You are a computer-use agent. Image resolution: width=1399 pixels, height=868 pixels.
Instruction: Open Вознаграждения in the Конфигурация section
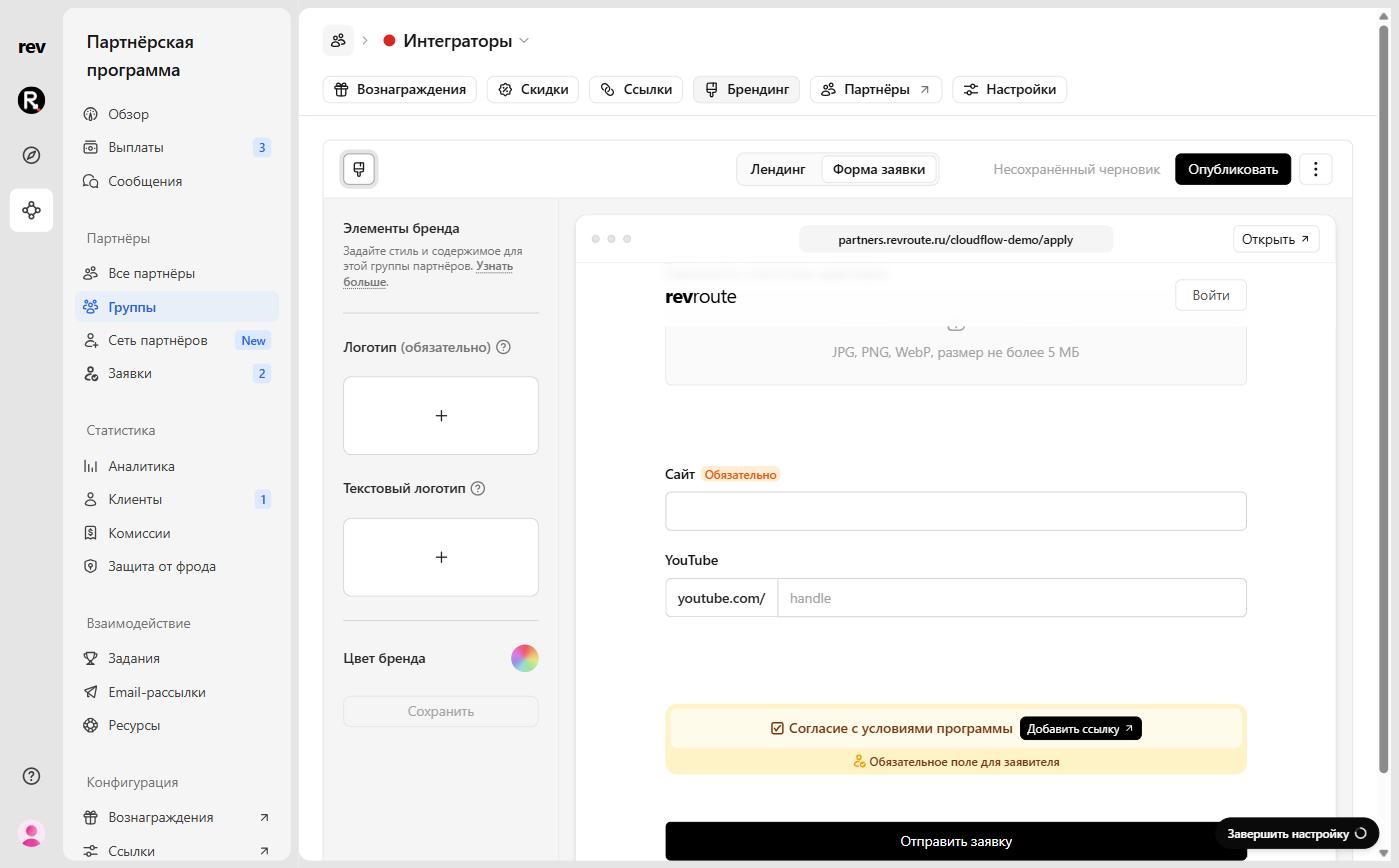click(x=177, y=817)
